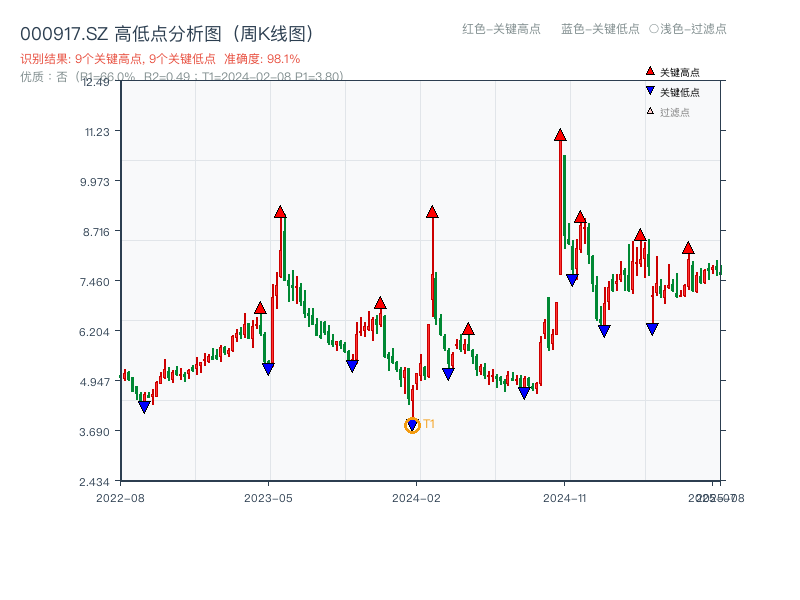Click blue low marker just right of February 2024 spike
800x600 pixels.
click(448, 374)
